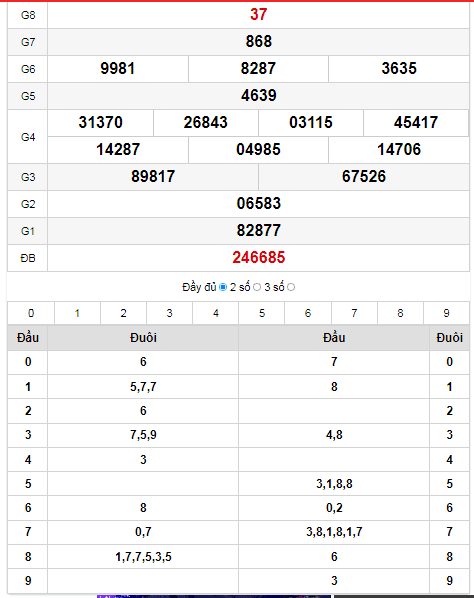Choose digit filter tab 3
The width and height of the screenshot is (474, 598).
[x=170, y=313]
